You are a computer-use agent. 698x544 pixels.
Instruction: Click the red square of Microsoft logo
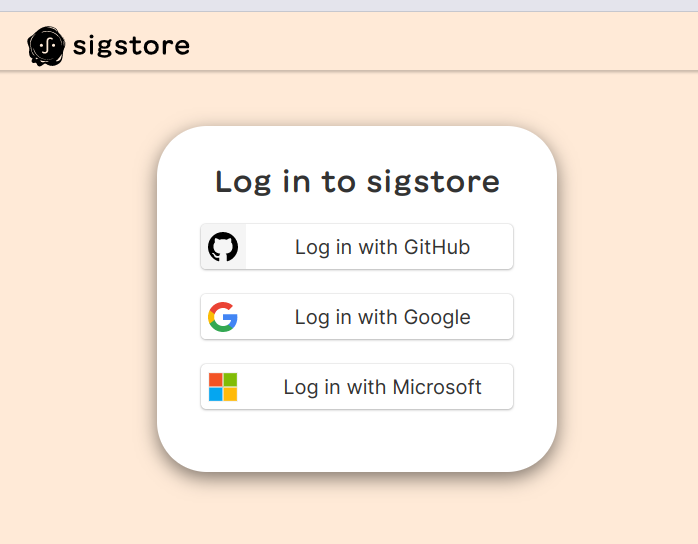[x=215, y=379]
